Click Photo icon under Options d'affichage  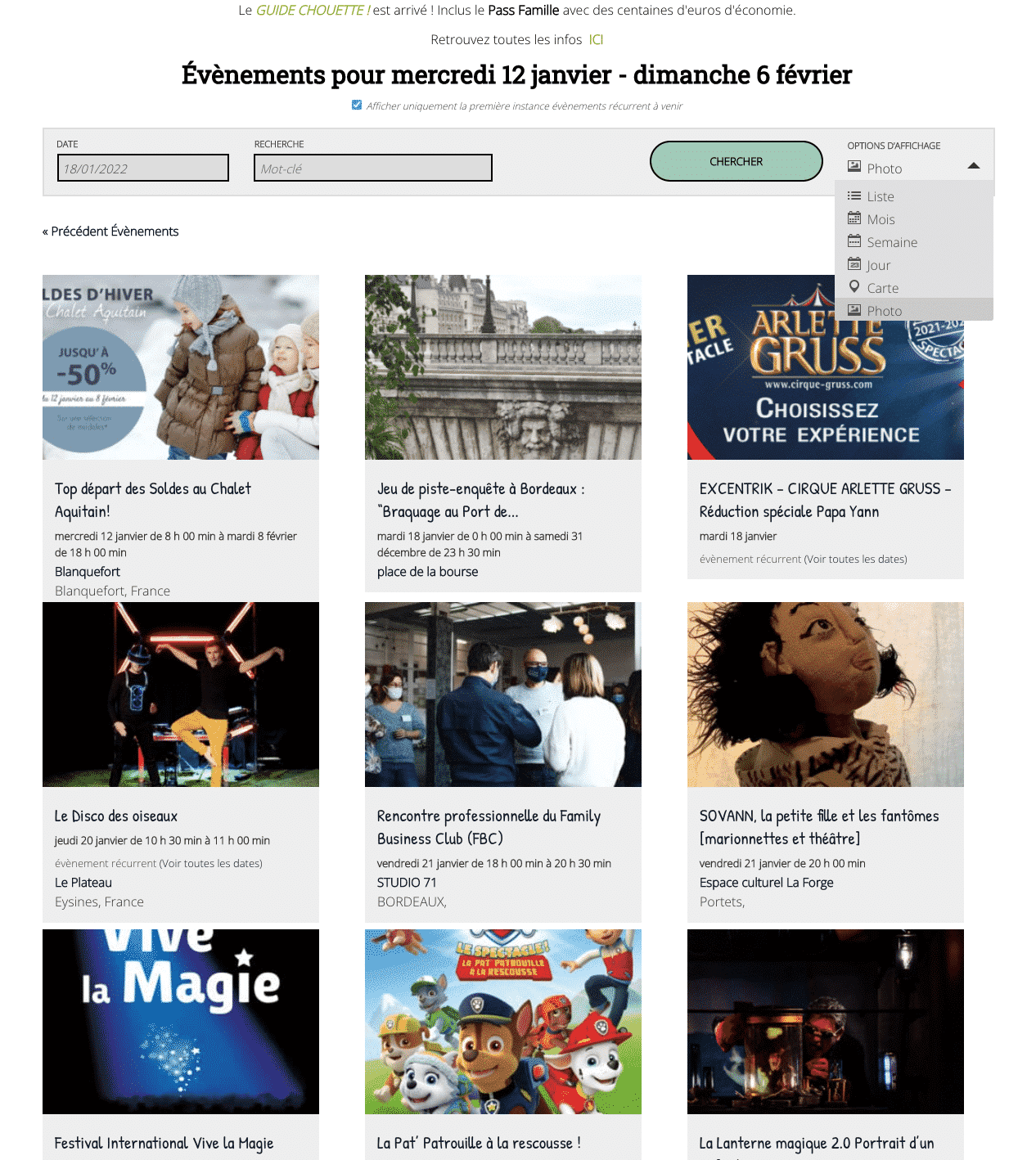(854, 167)
